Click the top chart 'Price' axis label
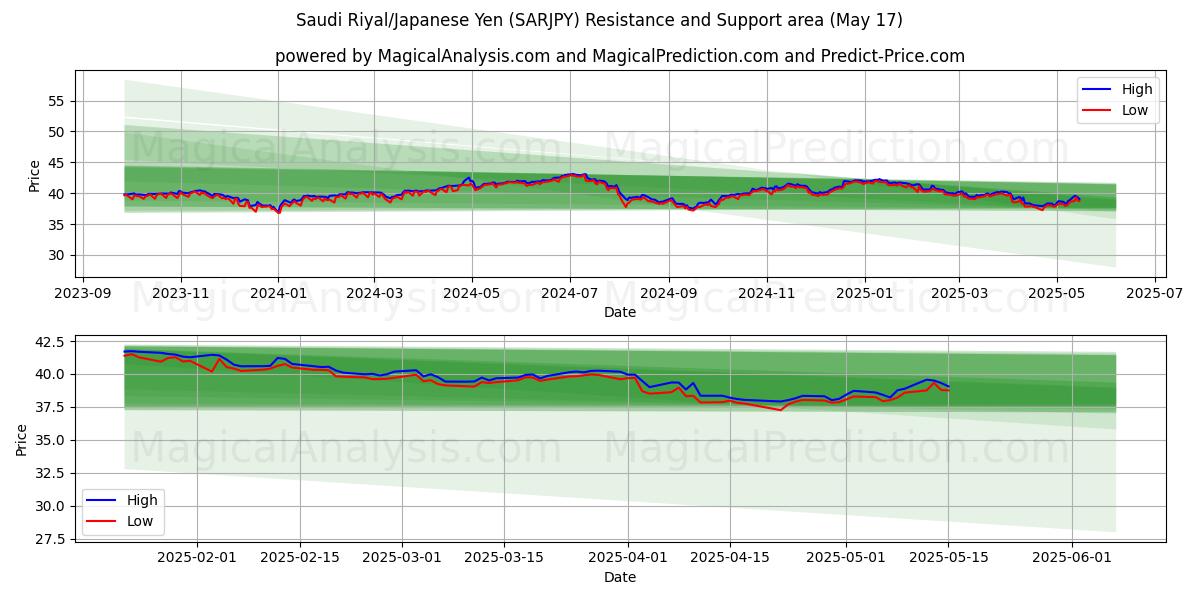Viewport: 1200px width, 600px height. (x=35, y=176)
